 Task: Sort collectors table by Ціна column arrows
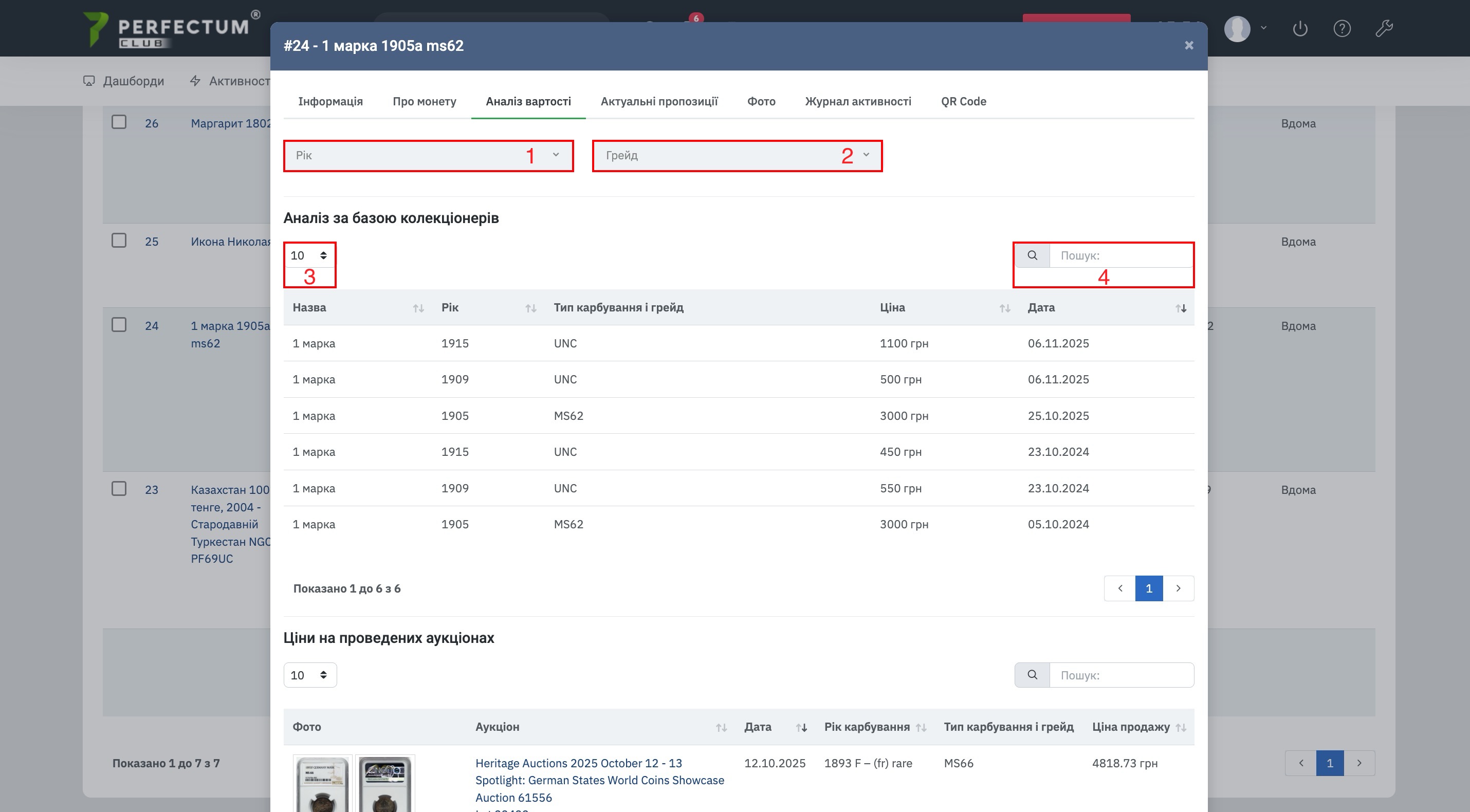1004,308
